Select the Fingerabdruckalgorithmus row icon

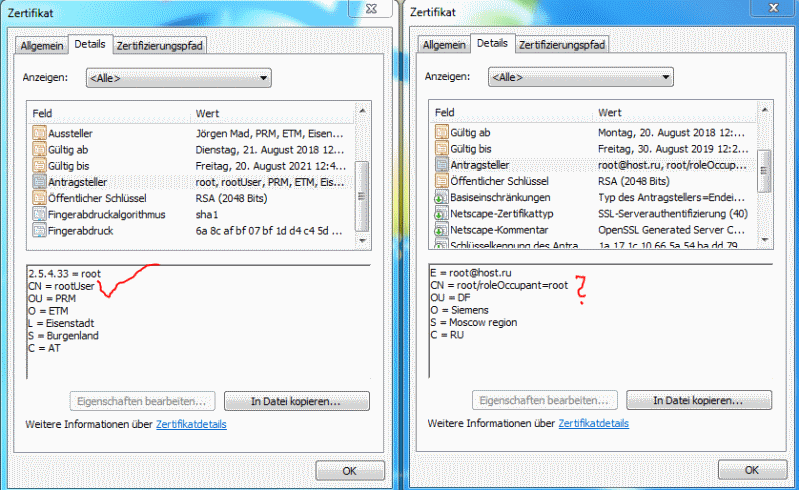[39, 214]
